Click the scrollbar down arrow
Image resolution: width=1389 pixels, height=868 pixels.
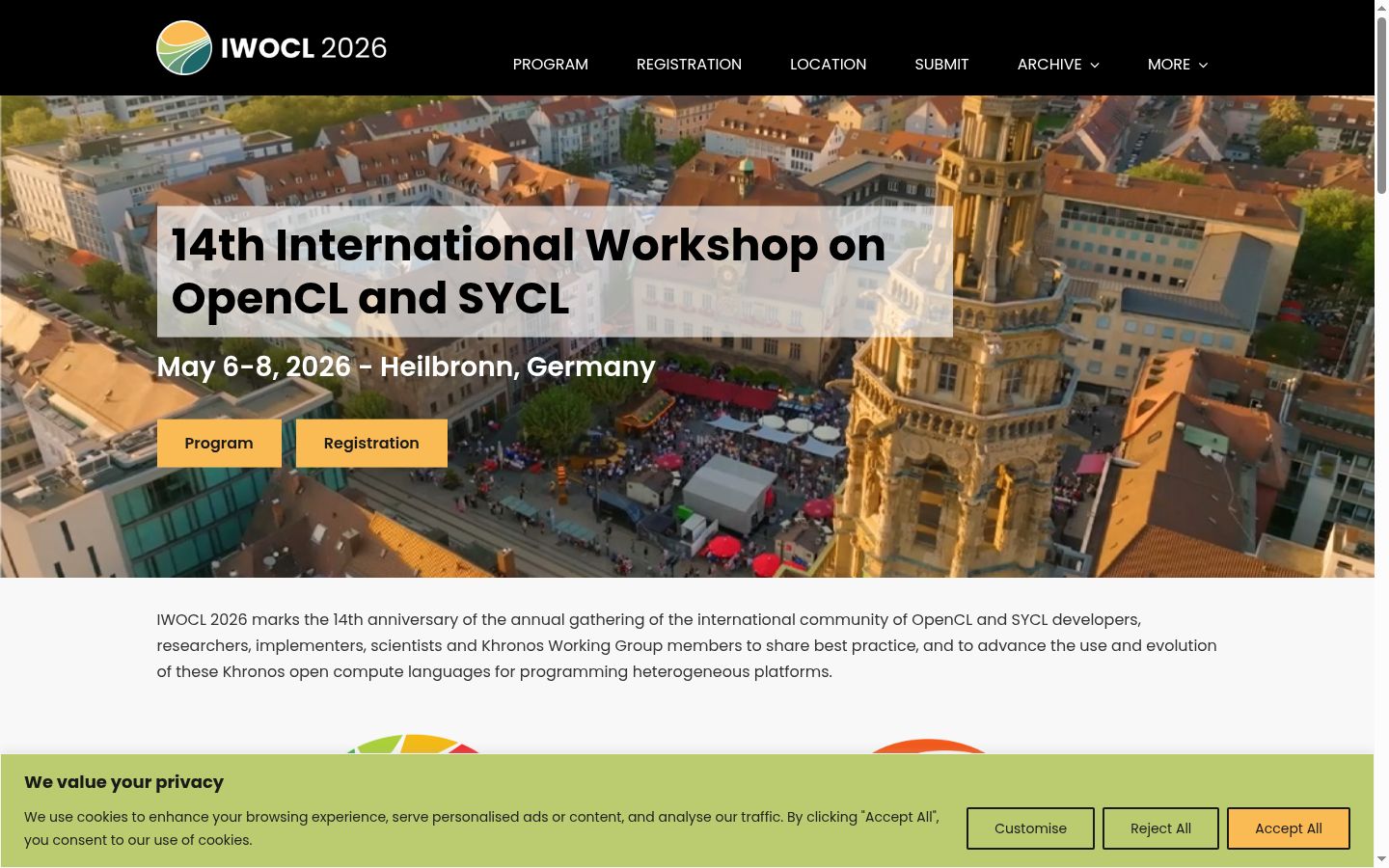pyautogui.click(x=1381, y=859)
